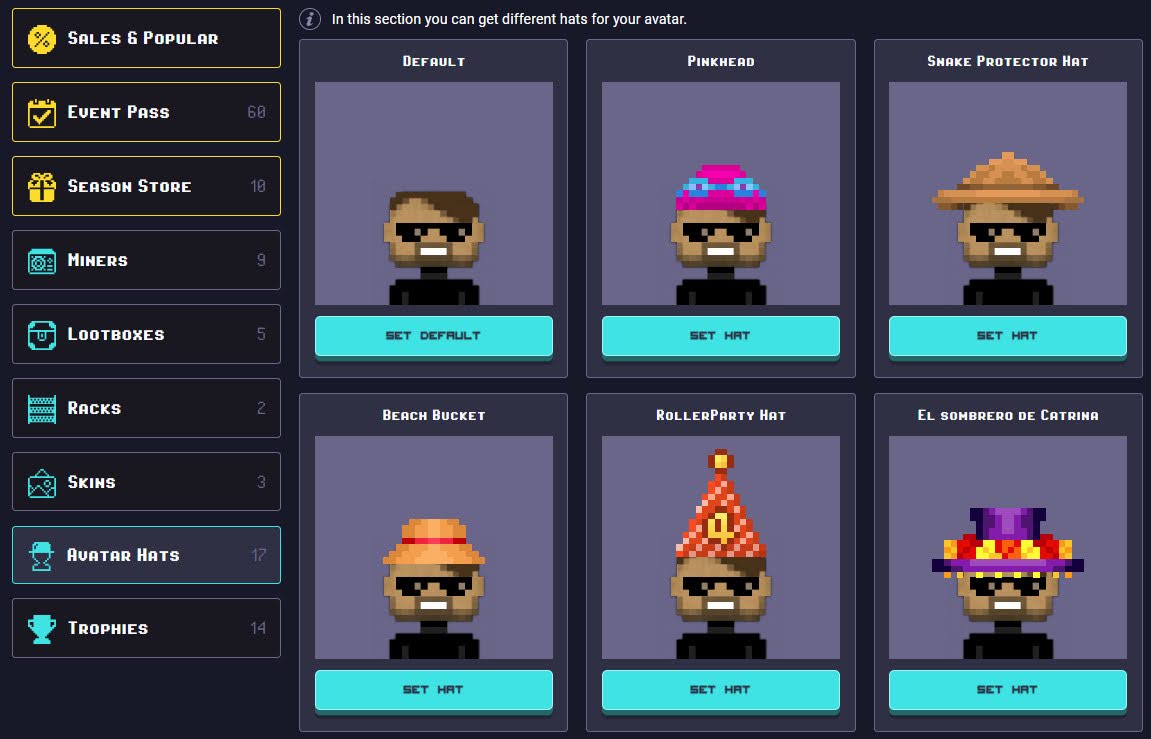The image size is (1151, 739).
Task: Click the info icon above hat list
Action: 310,19
